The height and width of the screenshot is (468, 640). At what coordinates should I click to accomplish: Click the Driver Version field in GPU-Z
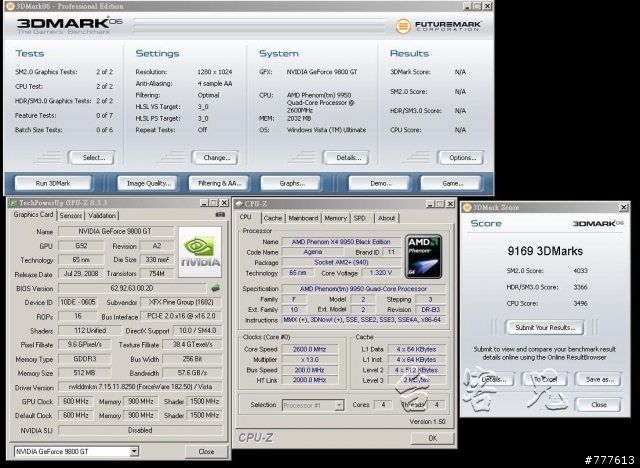pos(140,386)
